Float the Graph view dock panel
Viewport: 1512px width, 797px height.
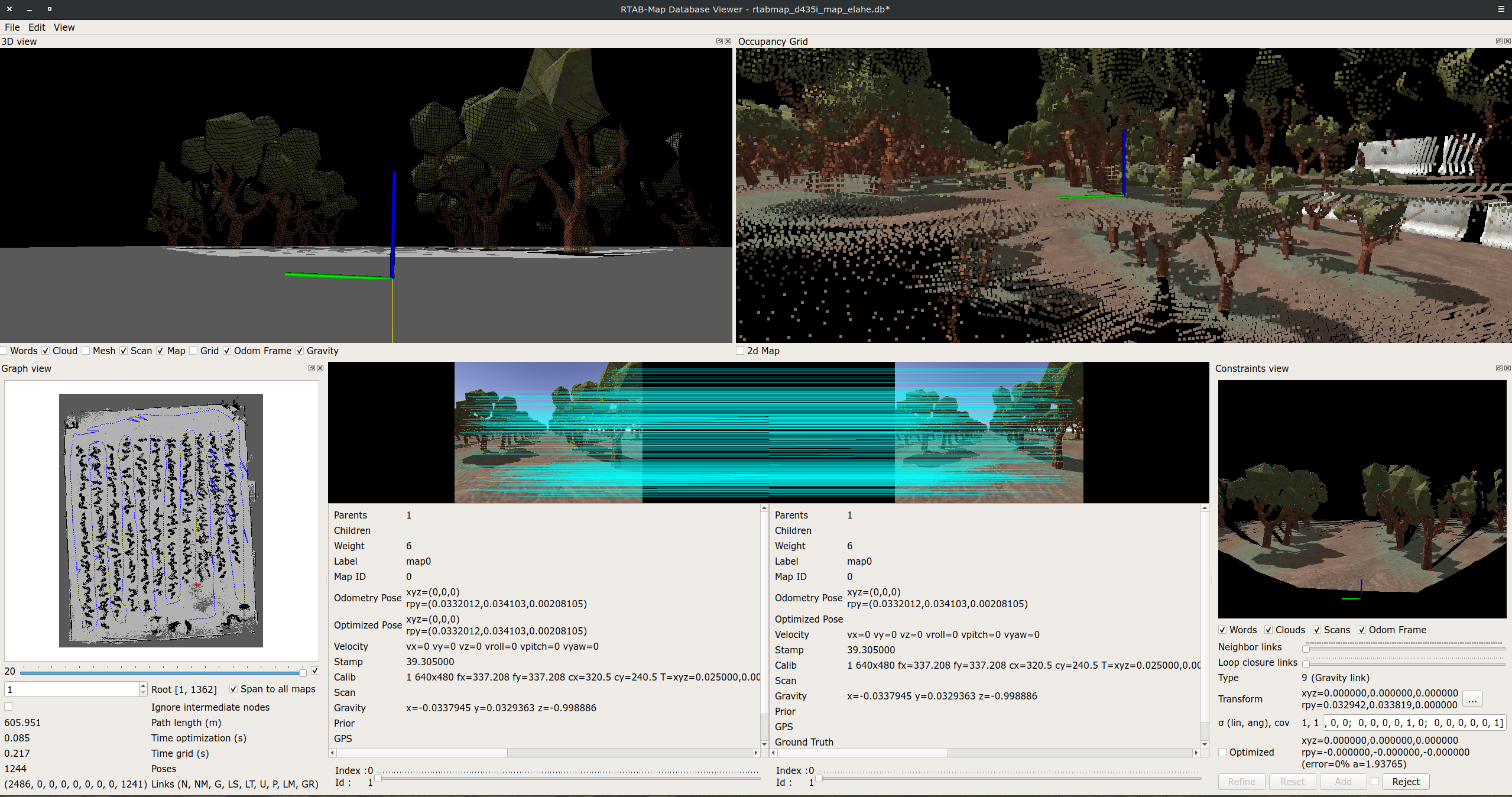pyautogui.click(x=312, y=368)
